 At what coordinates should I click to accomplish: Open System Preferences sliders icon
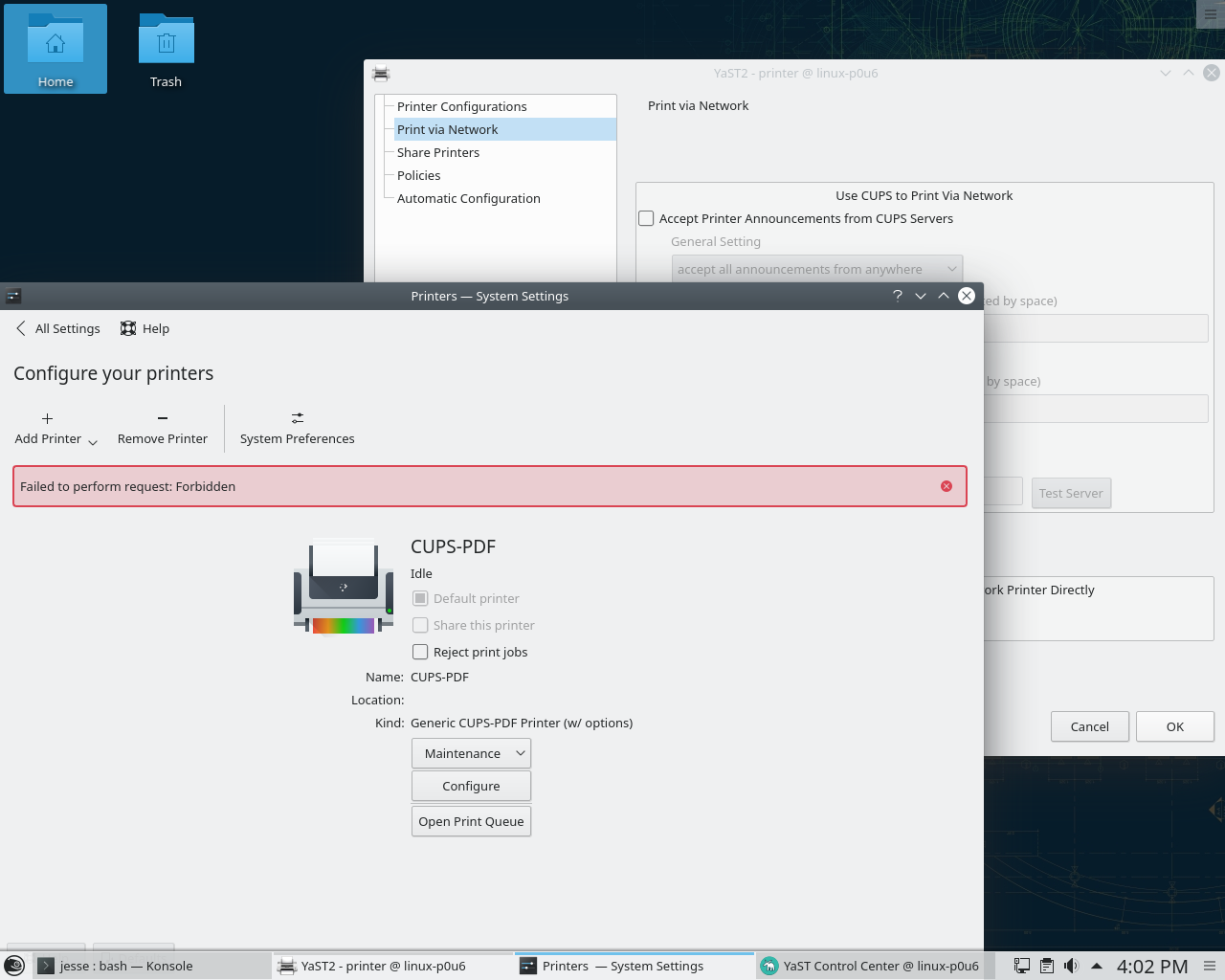click(x=298, y=418)
